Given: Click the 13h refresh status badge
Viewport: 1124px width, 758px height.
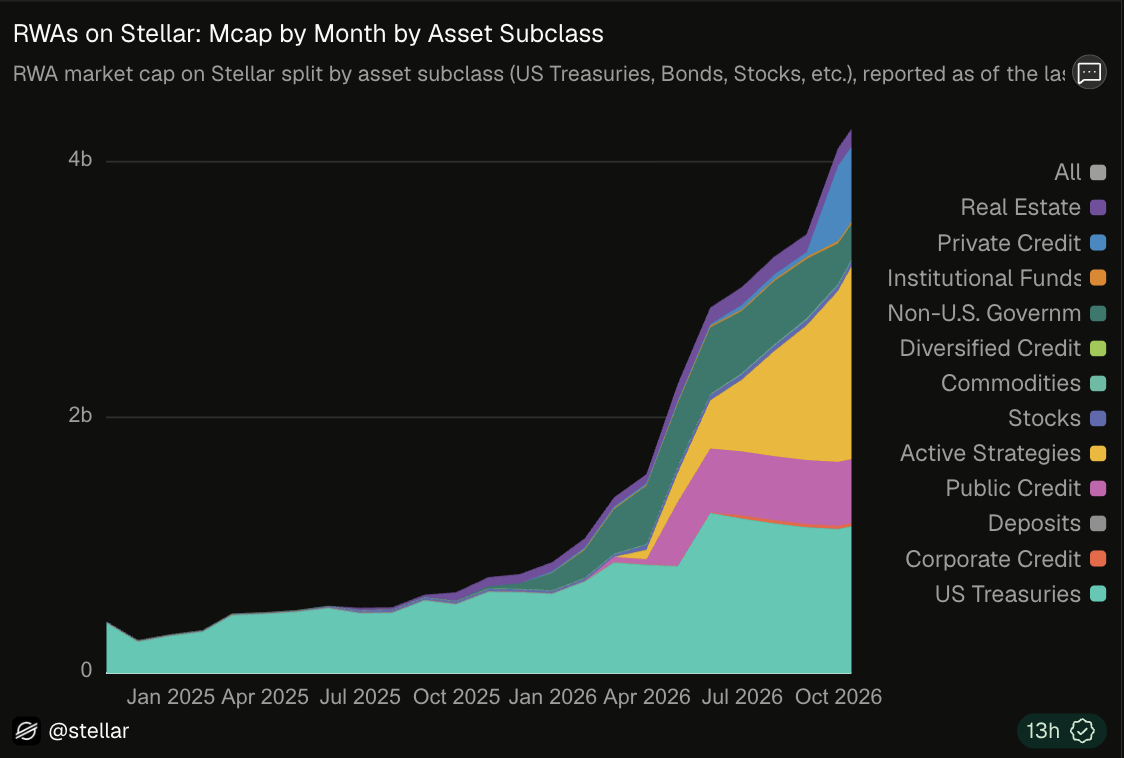Looking at the screenshot, I should click(x=1061, y=731).
